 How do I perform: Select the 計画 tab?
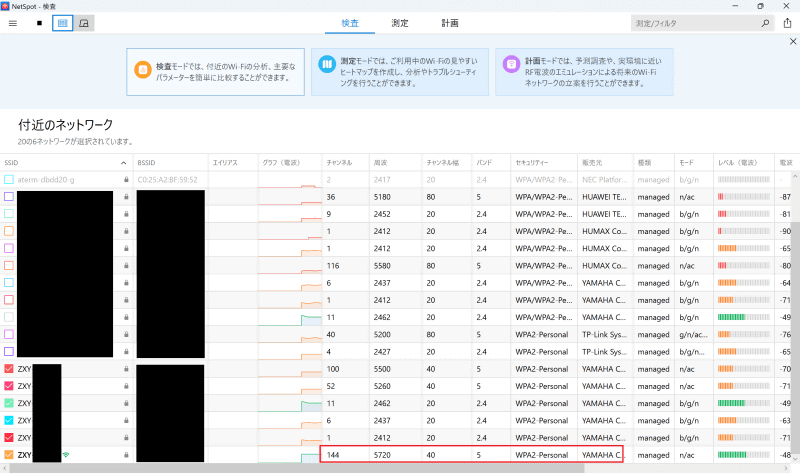(449, 23)
